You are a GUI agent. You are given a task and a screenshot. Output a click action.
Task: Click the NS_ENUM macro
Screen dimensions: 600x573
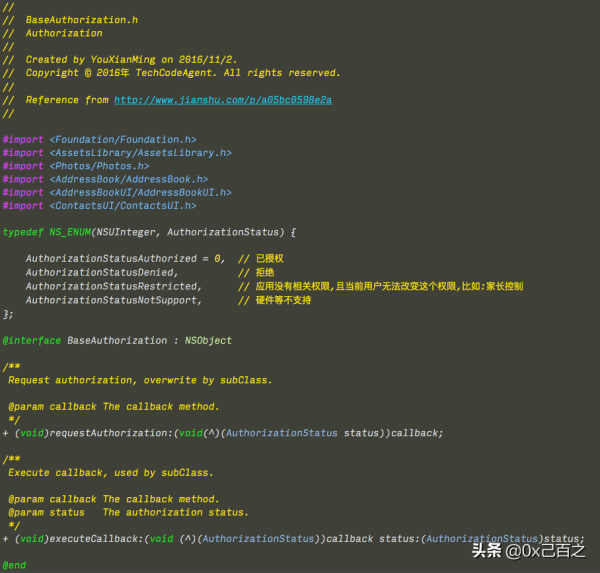click(x=69, y=232)
